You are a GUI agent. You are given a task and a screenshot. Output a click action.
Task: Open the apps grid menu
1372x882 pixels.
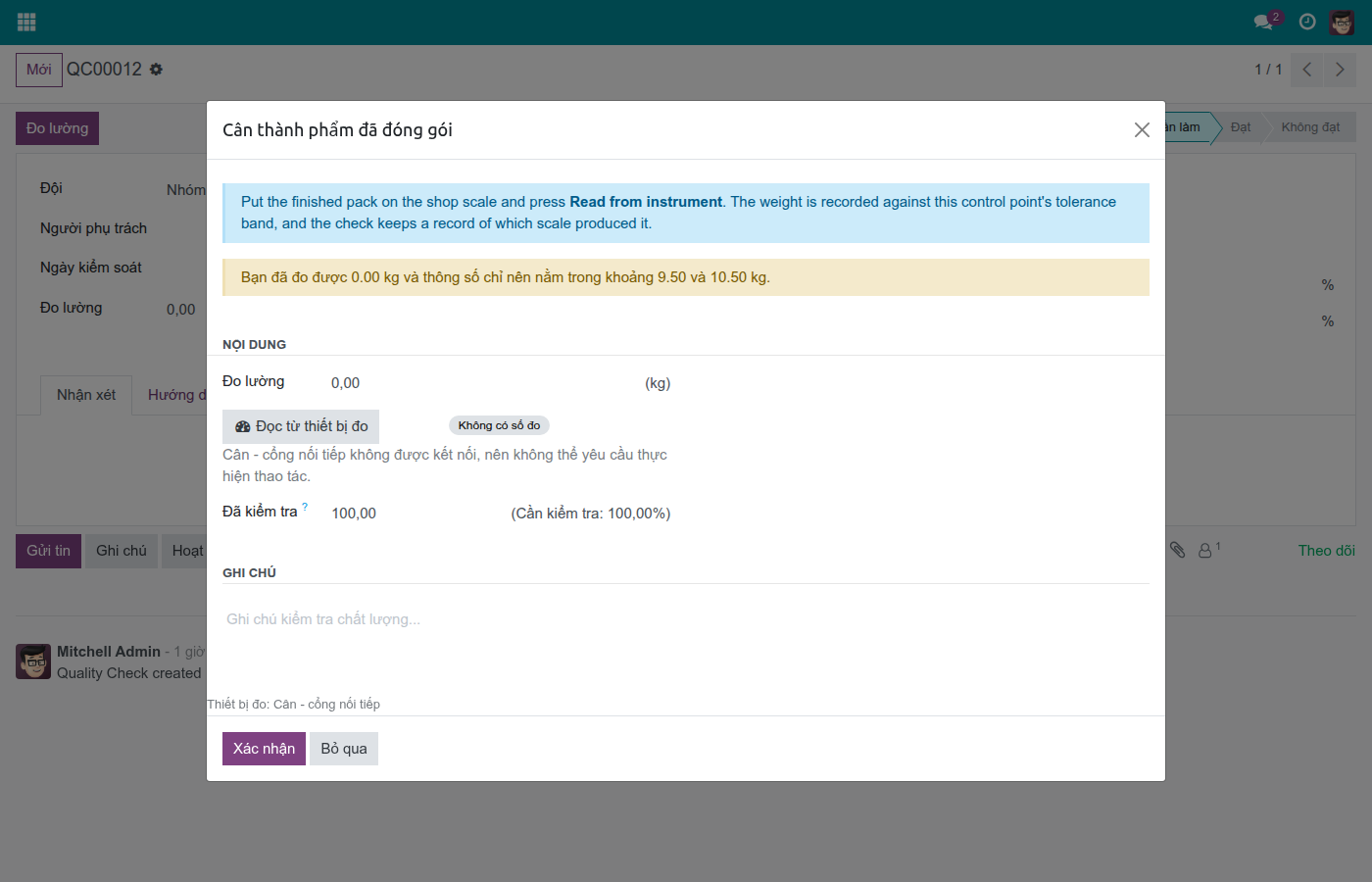coord(26,22)
